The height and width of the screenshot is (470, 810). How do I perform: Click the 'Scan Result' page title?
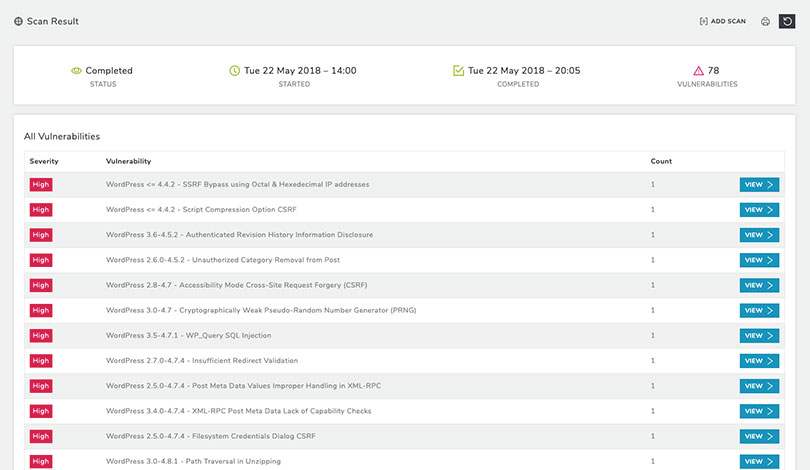pyautogui.click(x=53, y=21)
